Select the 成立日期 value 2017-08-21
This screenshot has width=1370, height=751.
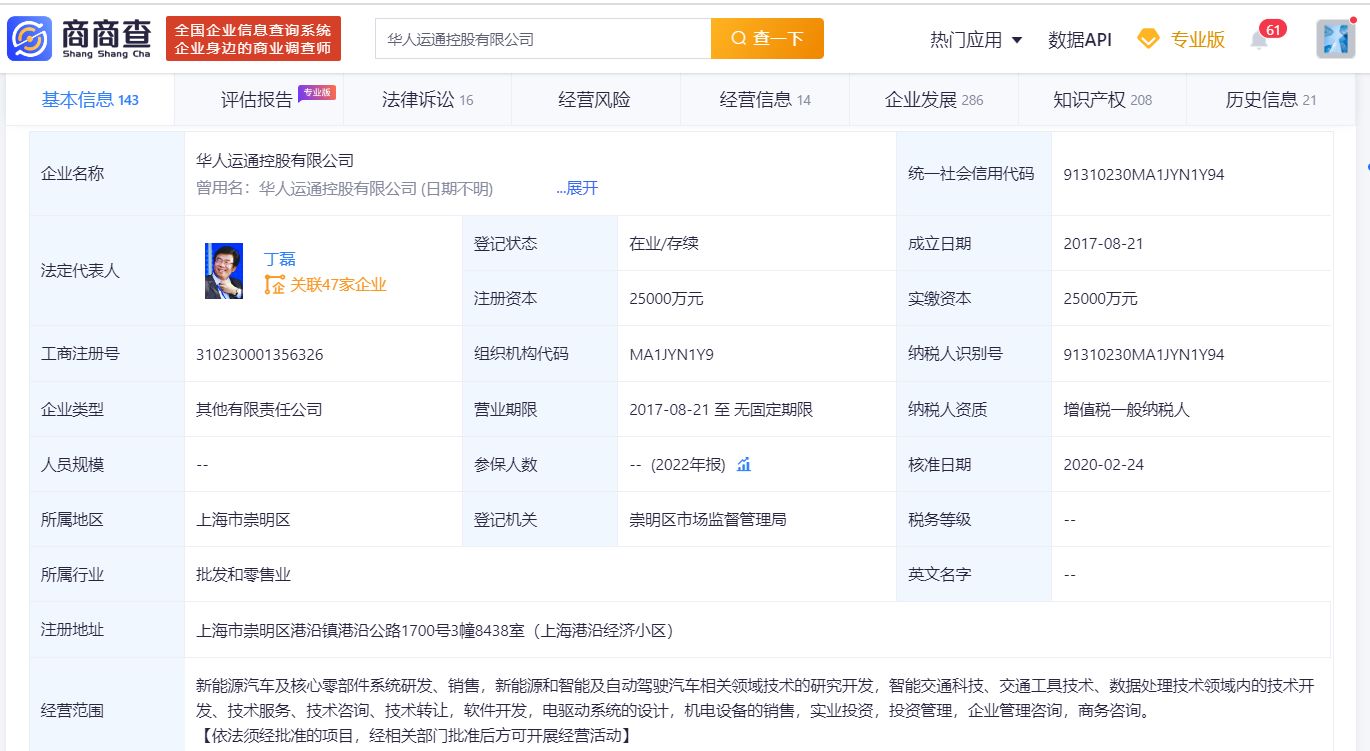[x=1103, y=243]
